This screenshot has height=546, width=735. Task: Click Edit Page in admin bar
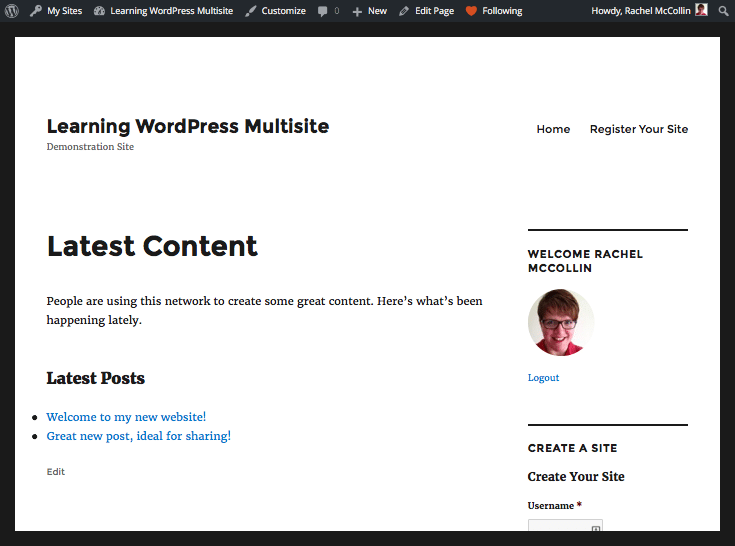427,10
